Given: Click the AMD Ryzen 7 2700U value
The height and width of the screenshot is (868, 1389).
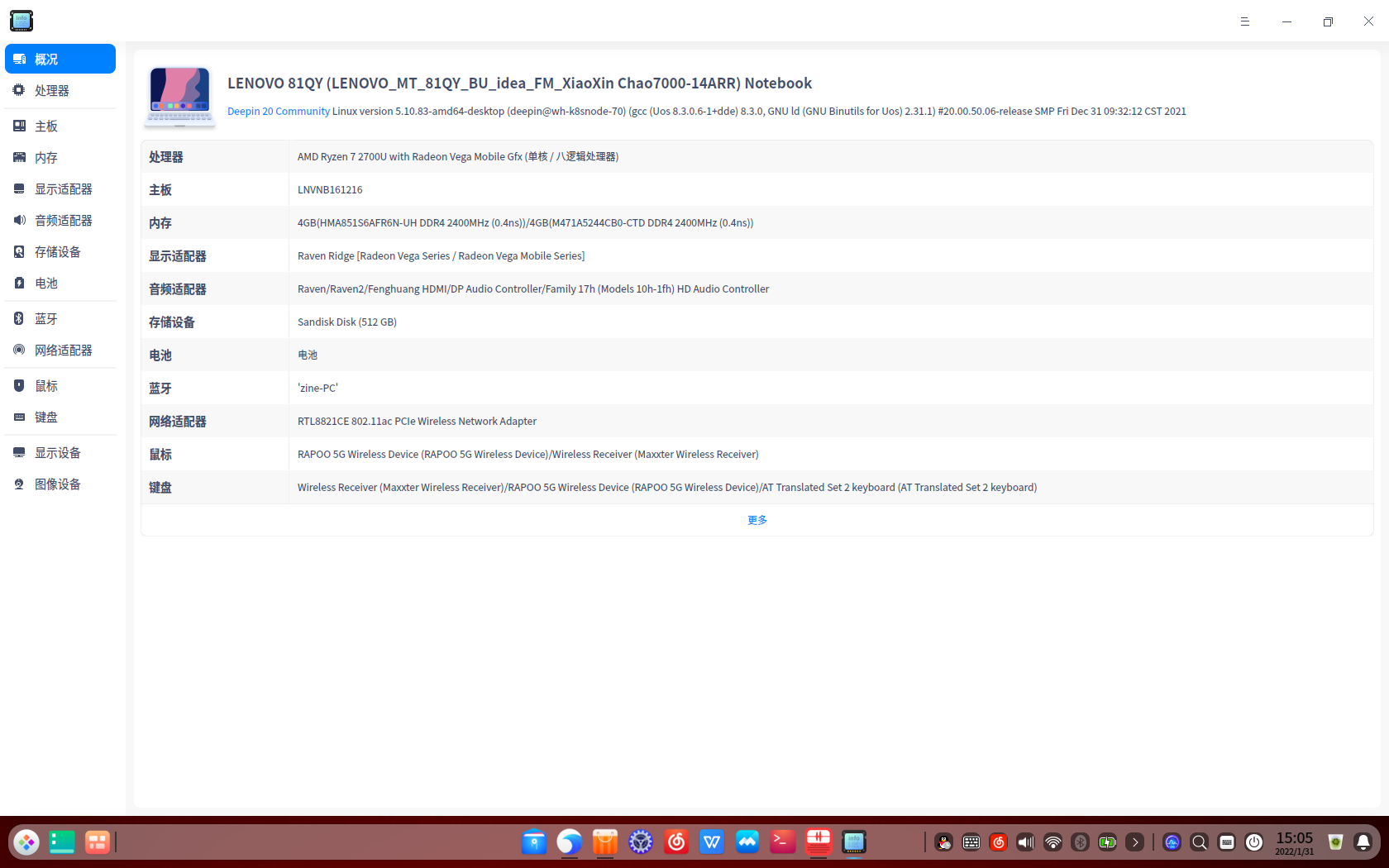Looking at the screenshot, I should [458, 156].
